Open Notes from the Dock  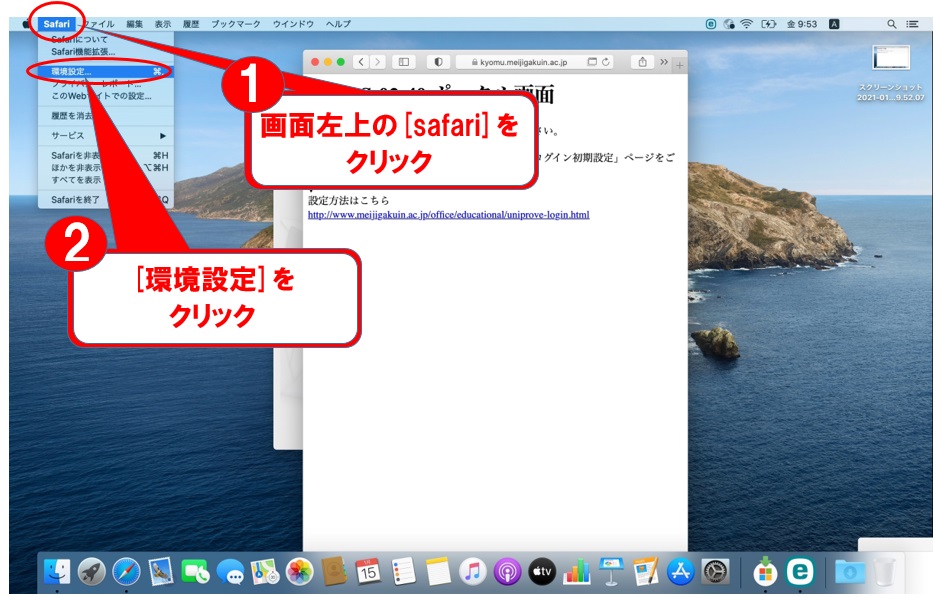coord(438,571)
